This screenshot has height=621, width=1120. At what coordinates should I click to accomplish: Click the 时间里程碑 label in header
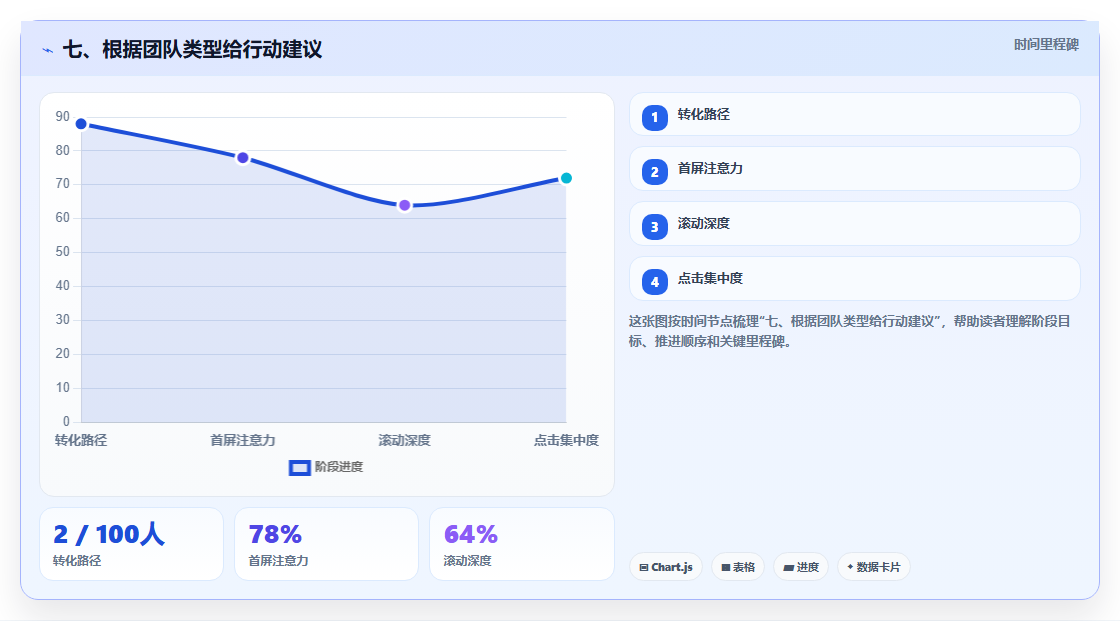(1046, 44)
